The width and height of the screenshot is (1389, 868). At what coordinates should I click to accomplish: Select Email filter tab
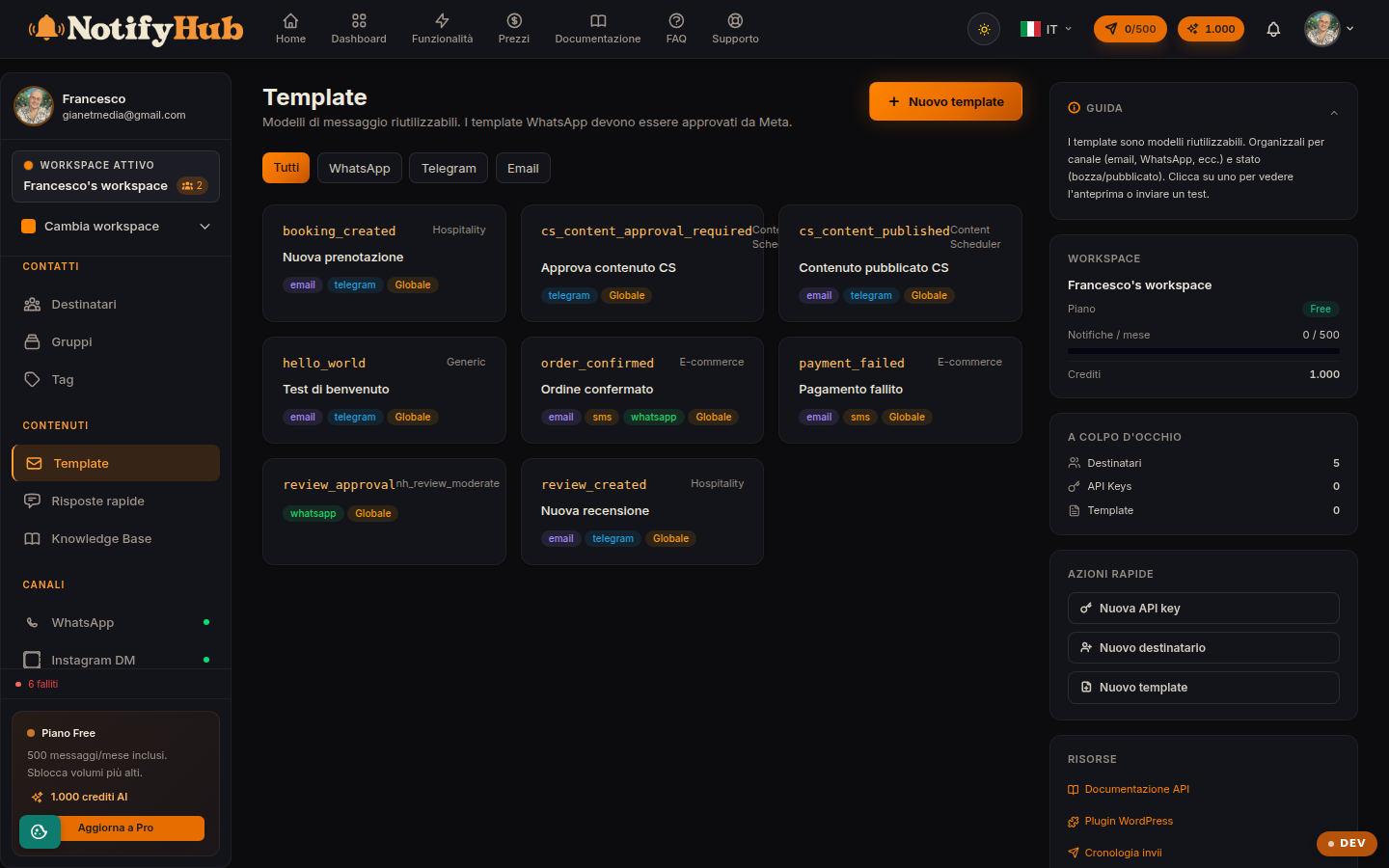[523, 168]
